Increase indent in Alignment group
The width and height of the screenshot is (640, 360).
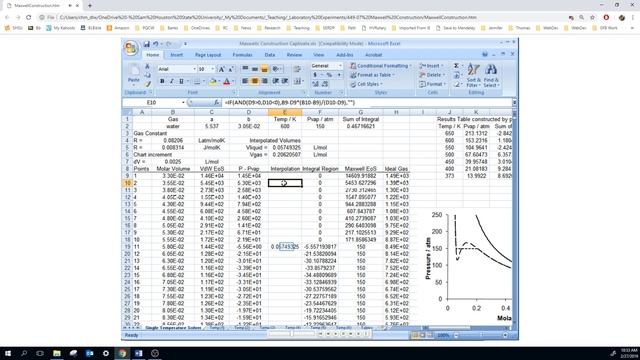point(285,81)
